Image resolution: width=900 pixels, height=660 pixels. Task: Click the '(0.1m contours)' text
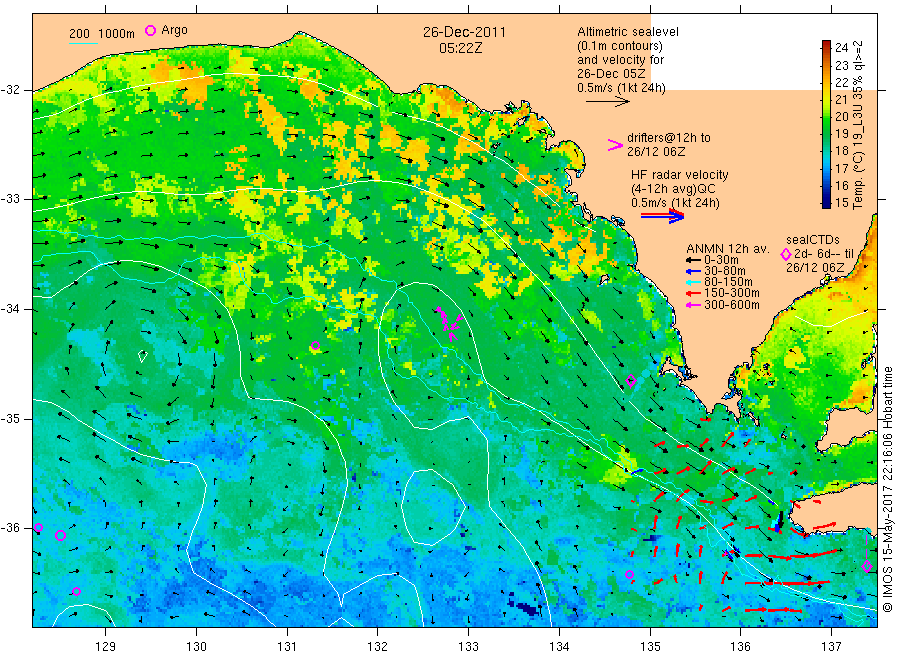[620, 46]
